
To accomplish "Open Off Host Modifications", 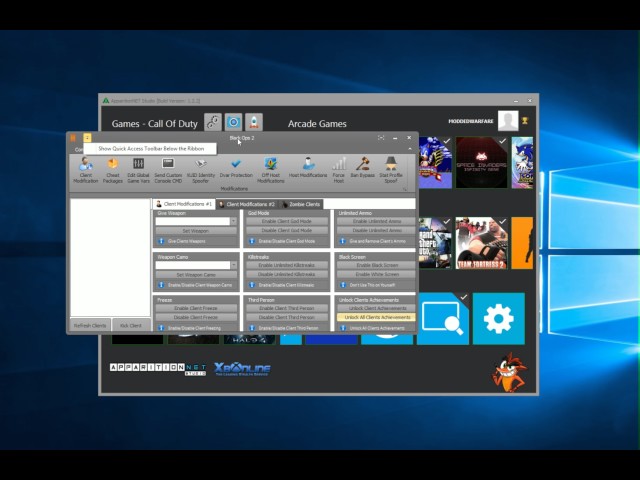I will point(271,170).
